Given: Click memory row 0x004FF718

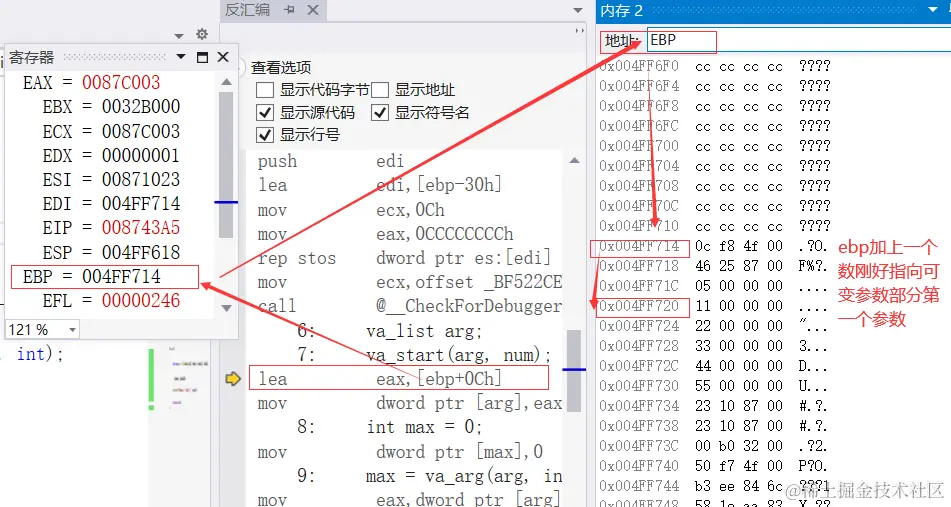Looking at the screenshot, I should click(714, 266).
